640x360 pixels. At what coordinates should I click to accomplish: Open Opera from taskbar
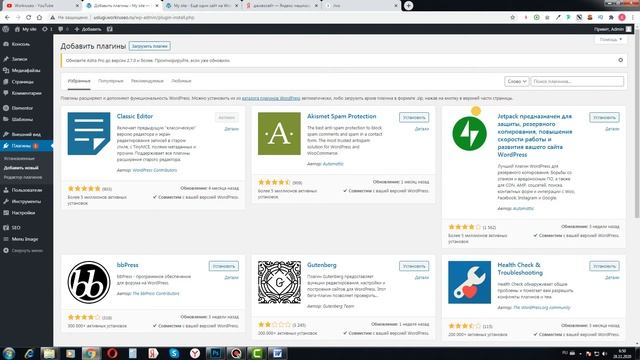pos(112,353)
